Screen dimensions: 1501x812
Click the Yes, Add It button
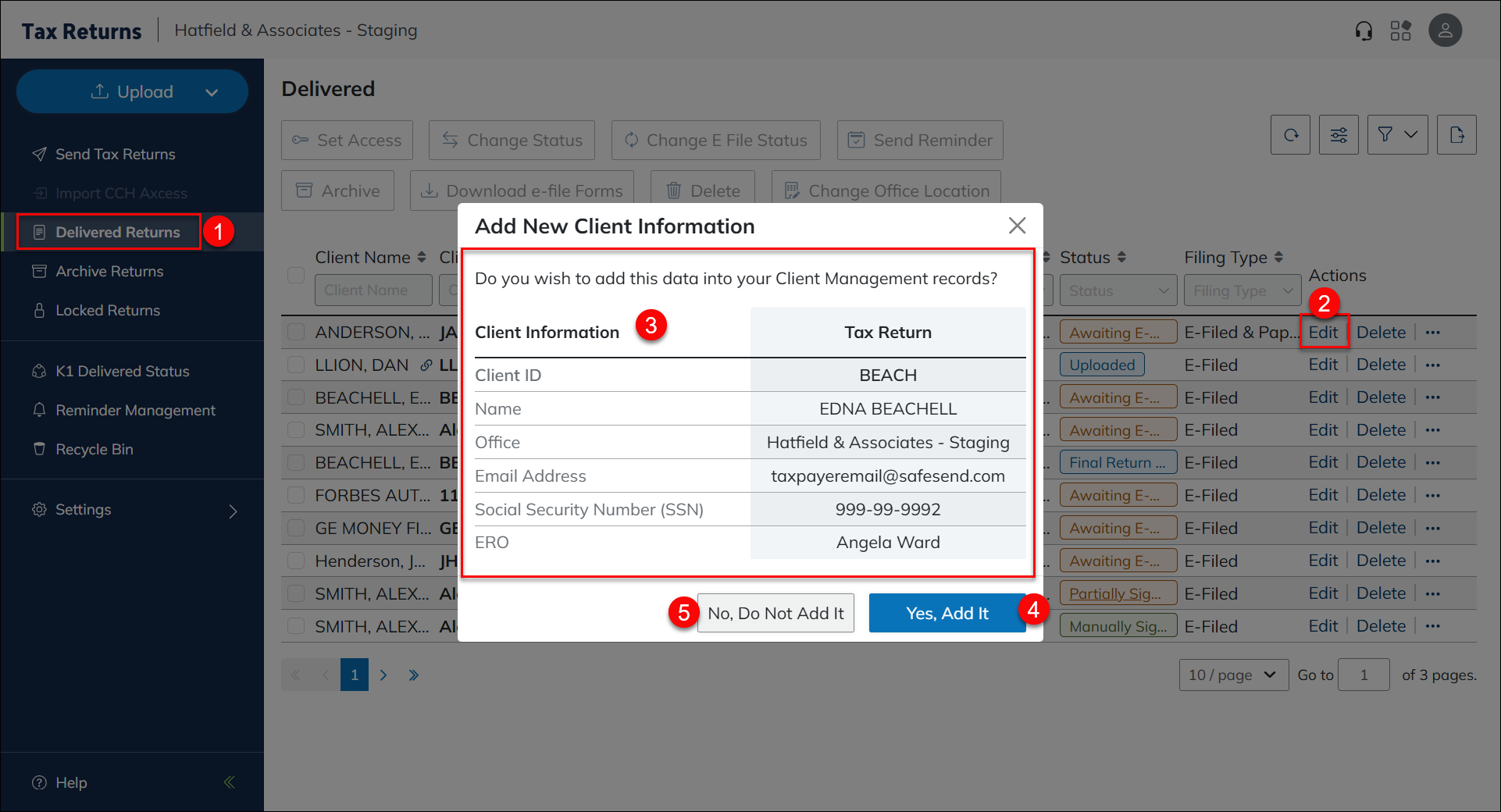pos(947,614)
